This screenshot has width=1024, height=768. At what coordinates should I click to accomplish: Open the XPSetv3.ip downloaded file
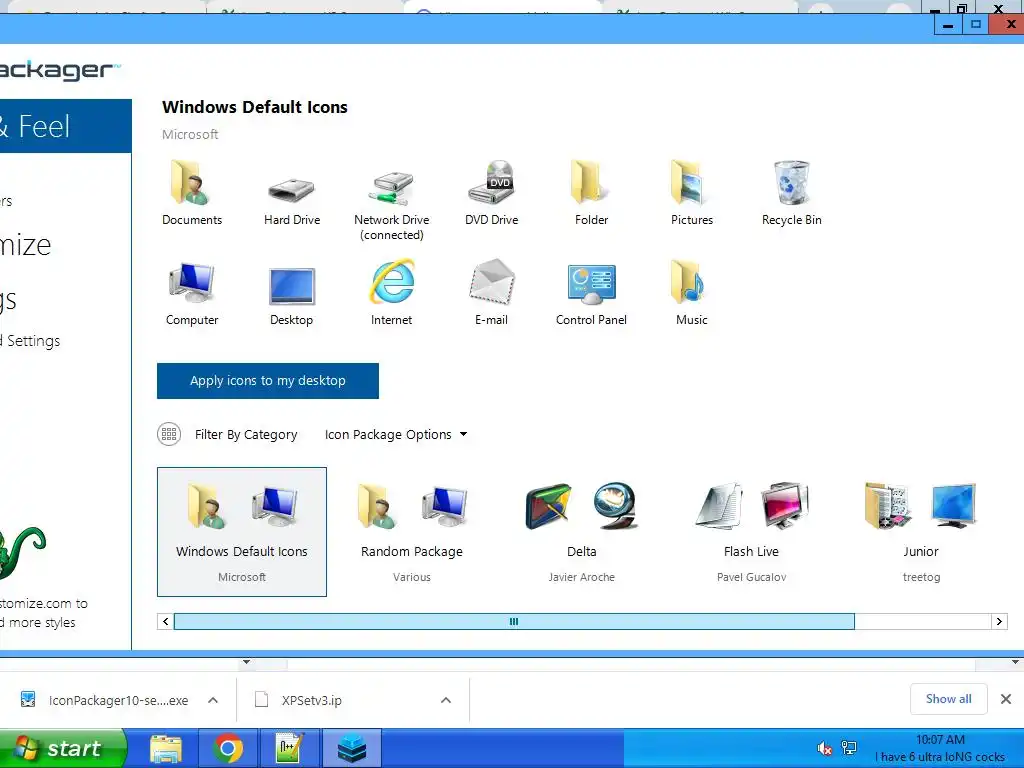click(299, 700)
